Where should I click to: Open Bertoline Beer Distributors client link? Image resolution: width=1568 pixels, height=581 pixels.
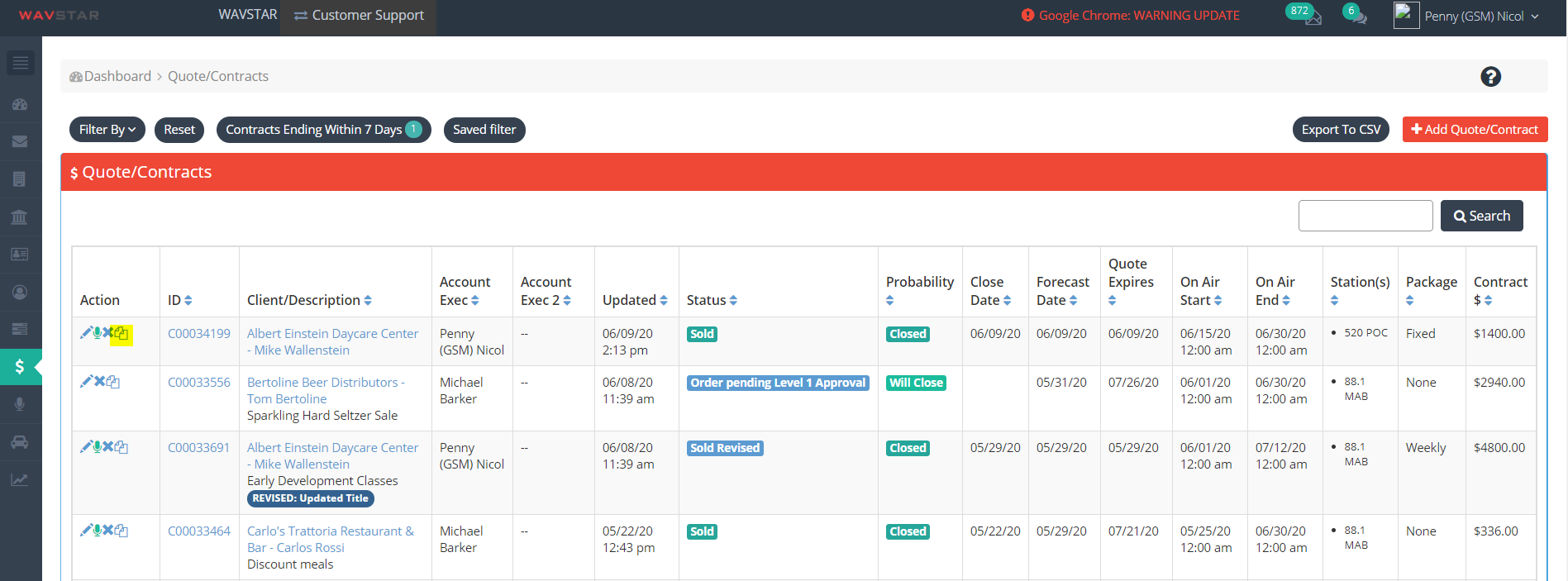326,391
